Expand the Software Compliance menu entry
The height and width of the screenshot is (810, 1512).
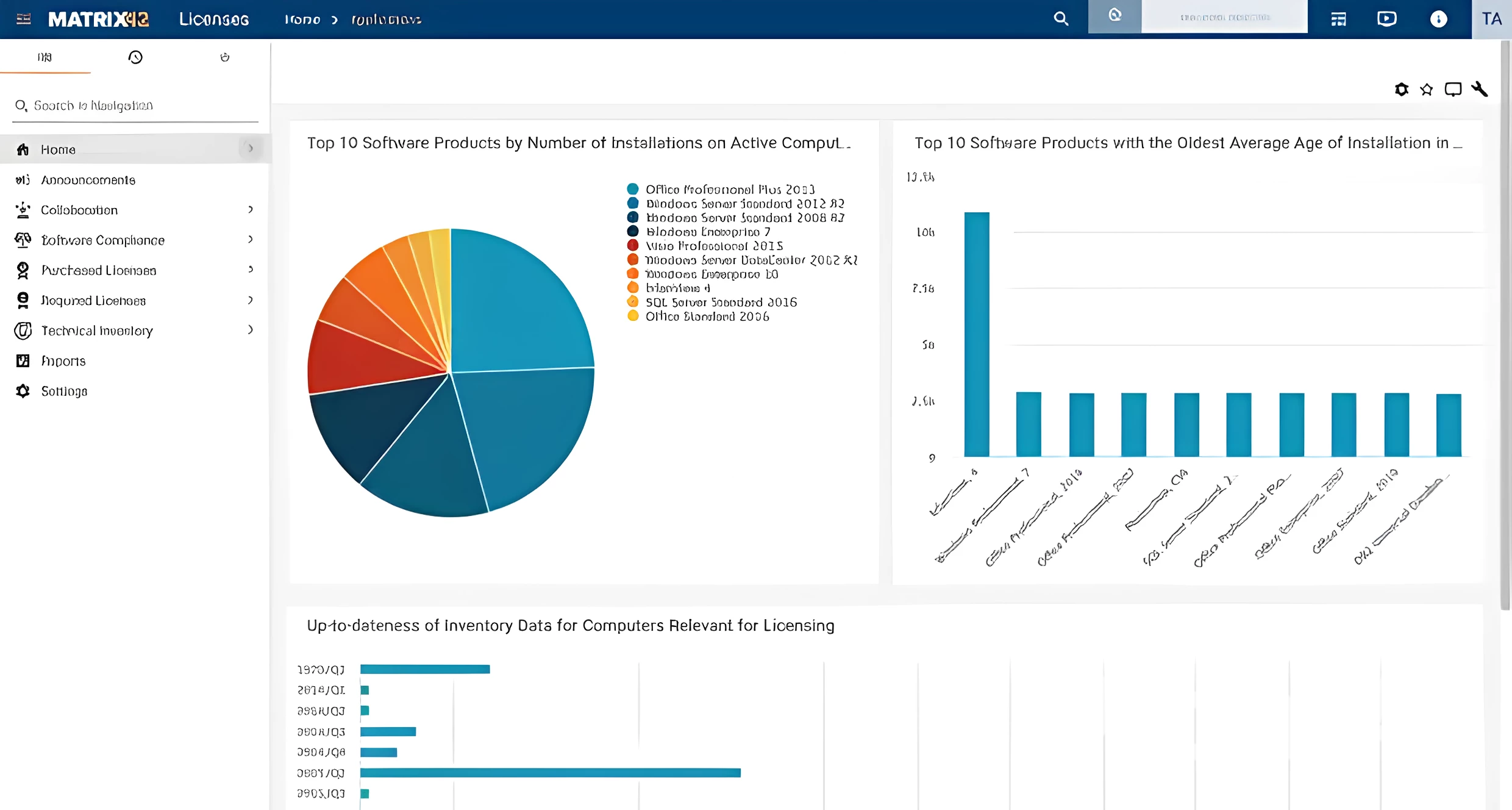click(103, 240)
